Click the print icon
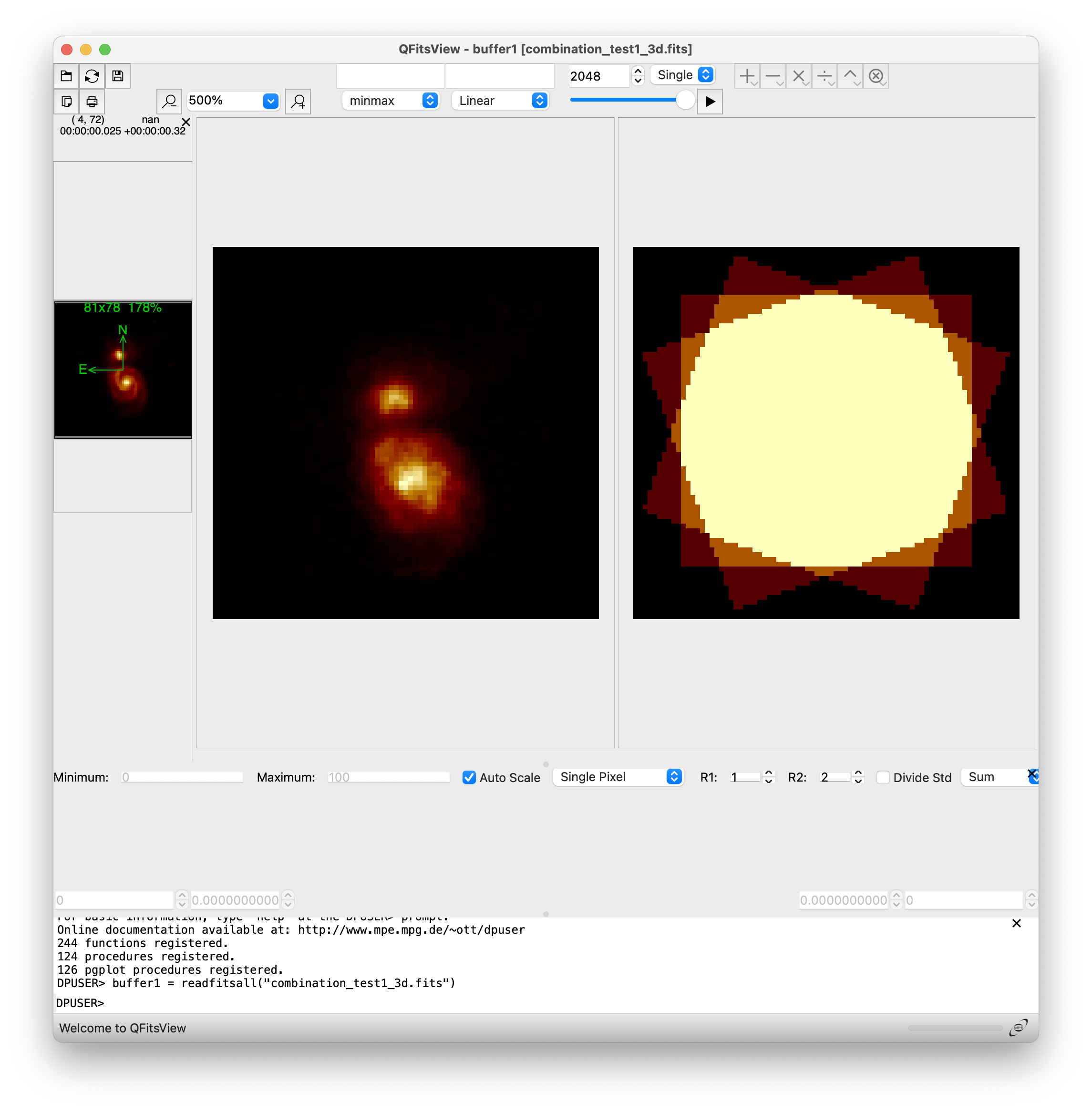Screen dimensions: 1092x1113 92,102
